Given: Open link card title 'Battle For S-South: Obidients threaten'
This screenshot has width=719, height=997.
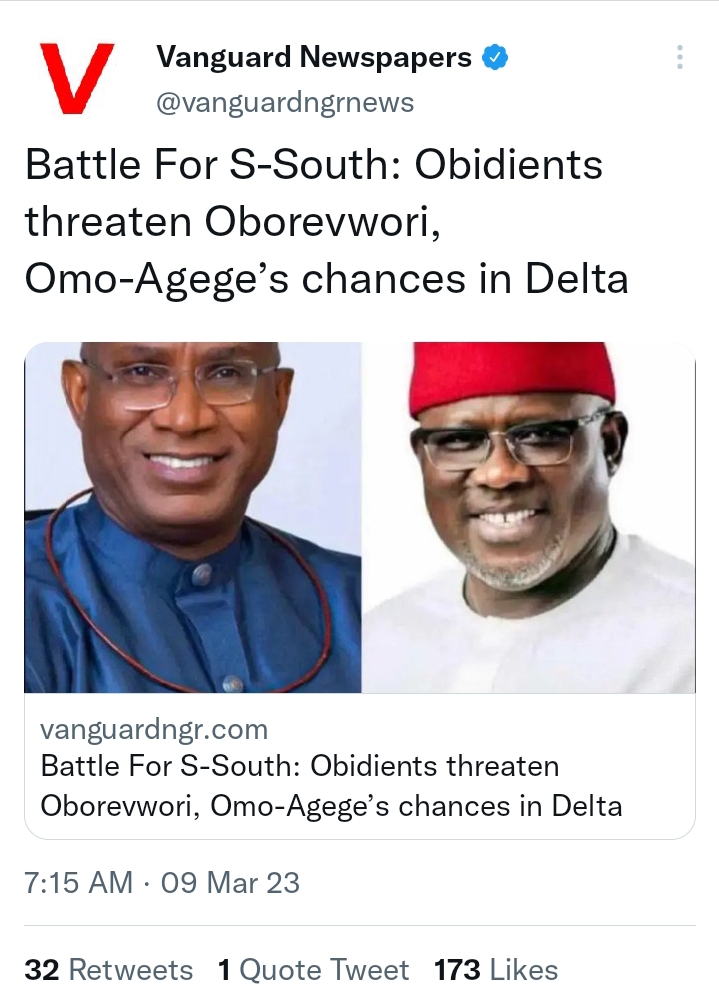Looking at the screenshot, I should (300, 767).
